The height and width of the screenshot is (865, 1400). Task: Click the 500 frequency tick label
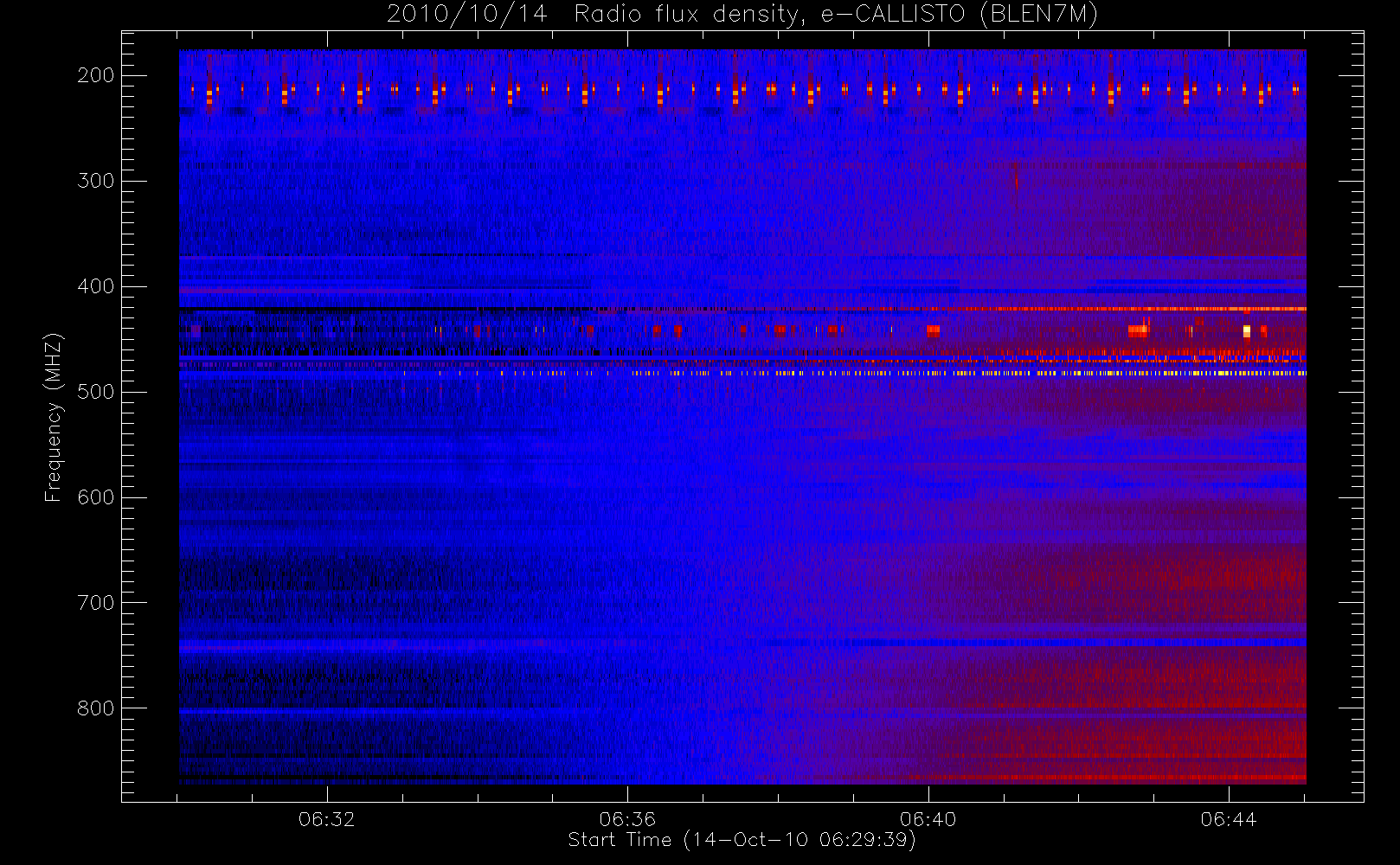95,392
